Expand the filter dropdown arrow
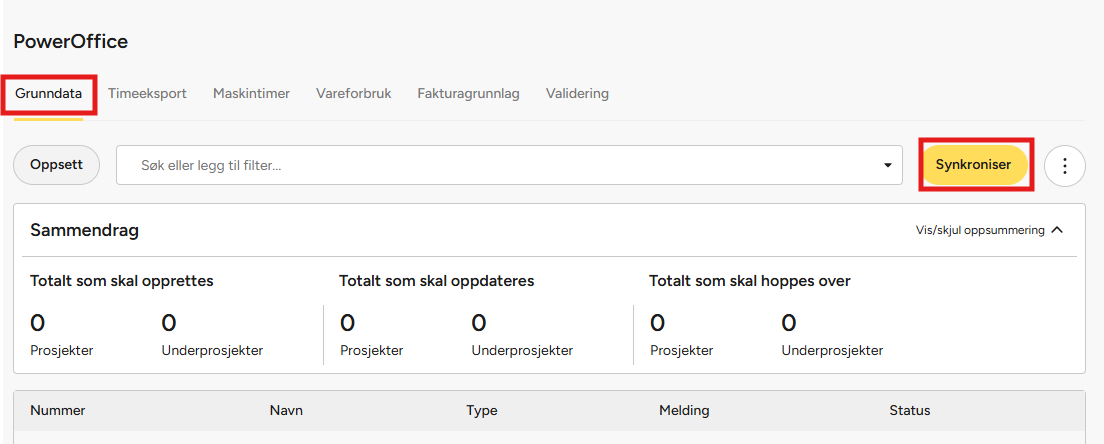The width and height of the screenshot is (1104, 444). (x=887, y=165)
